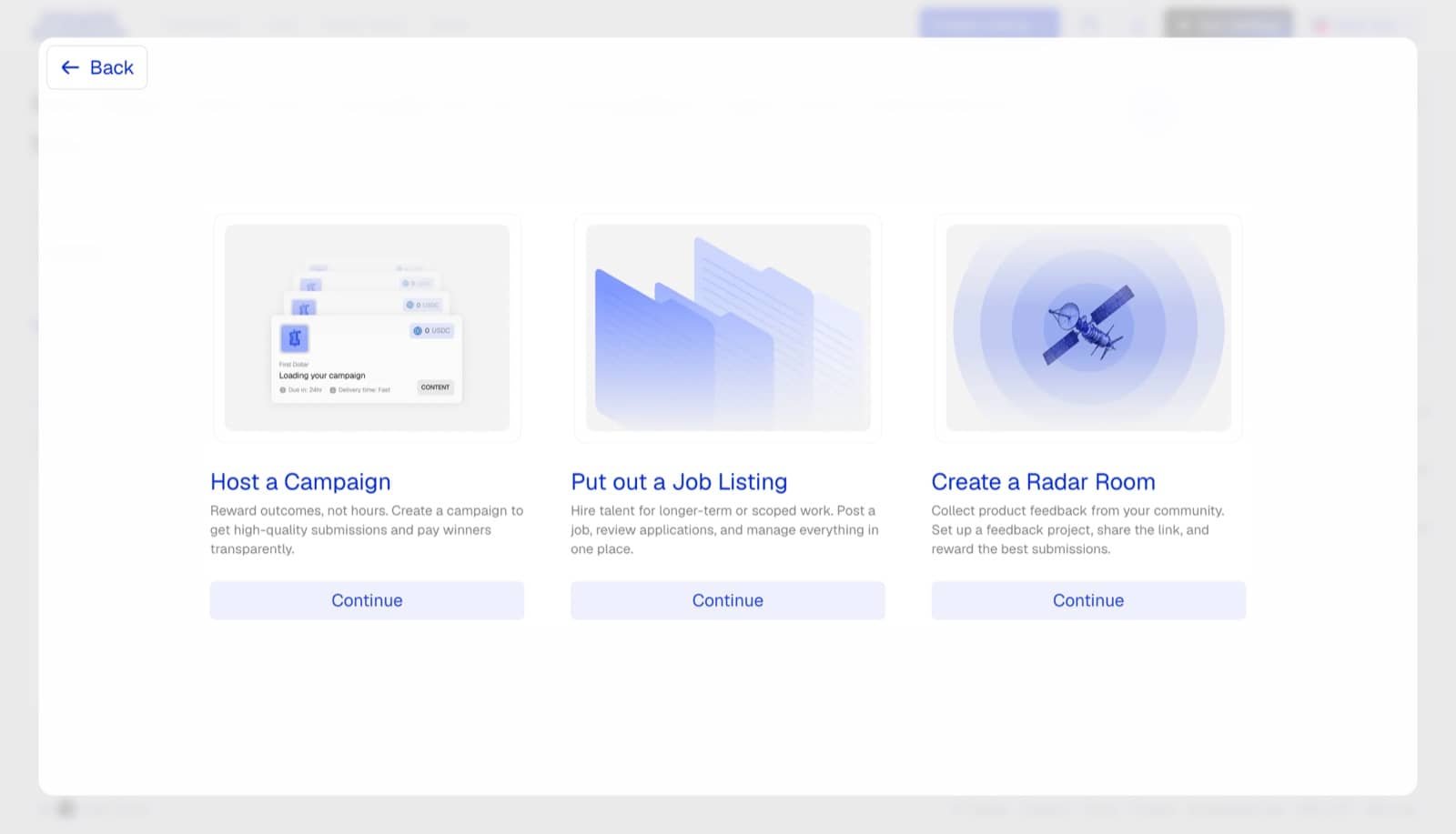Viewport: 1456px width, 834px height.
Task: Open the Put out a Job Listing heading
Action: click(x=679, y=481)
